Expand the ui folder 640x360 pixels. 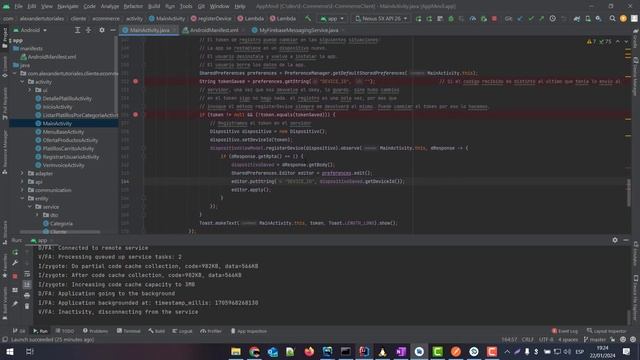(30, 90)
